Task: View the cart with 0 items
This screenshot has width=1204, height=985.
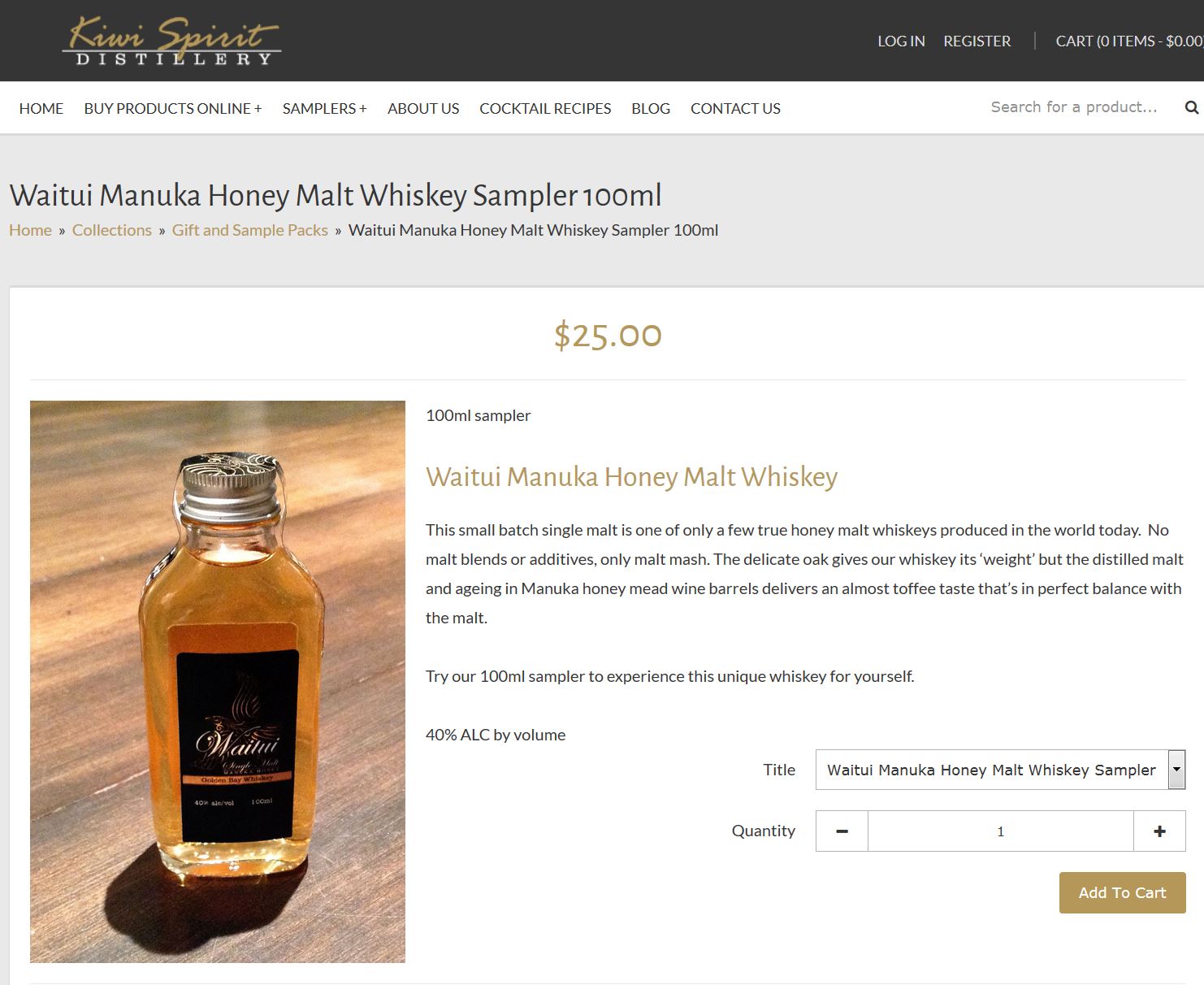Action: point(1129,41)
